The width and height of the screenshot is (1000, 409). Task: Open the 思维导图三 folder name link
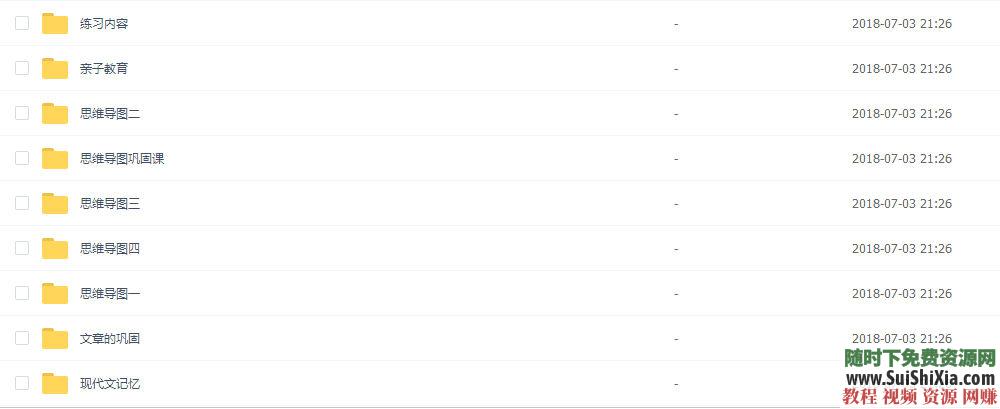110,204
